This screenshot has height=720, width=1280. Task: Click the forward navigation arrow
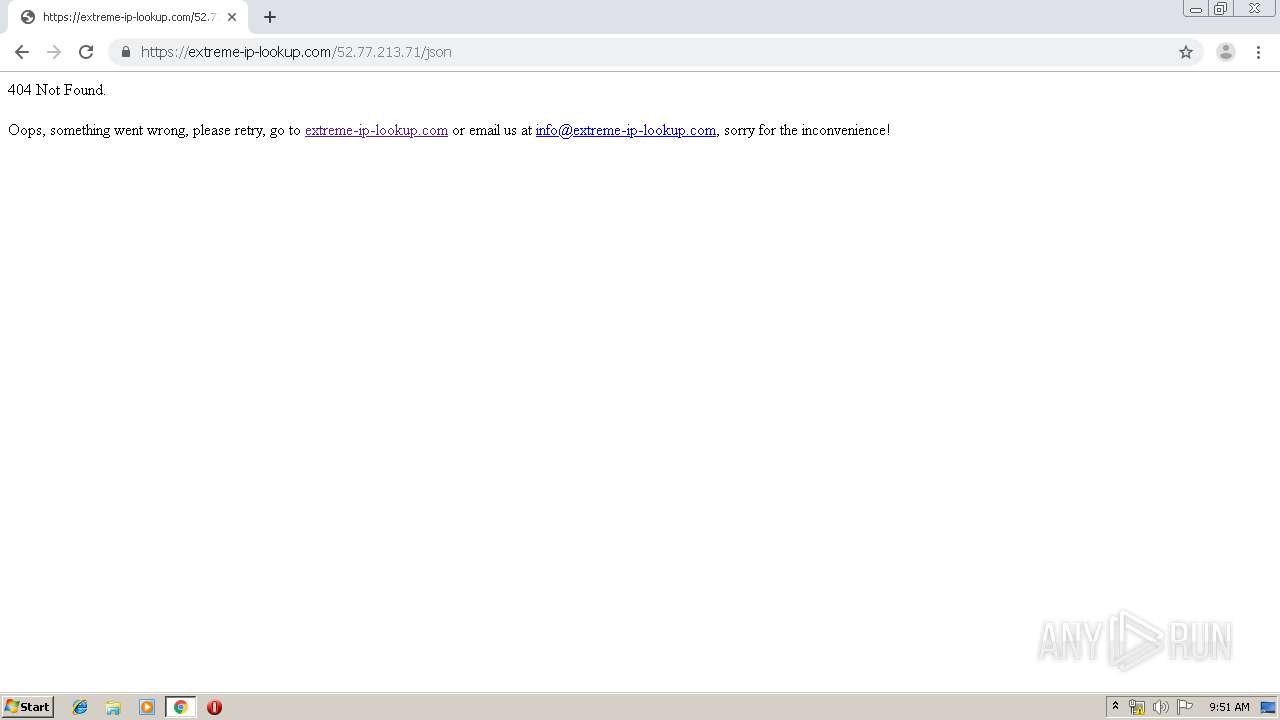click(54, 52)
